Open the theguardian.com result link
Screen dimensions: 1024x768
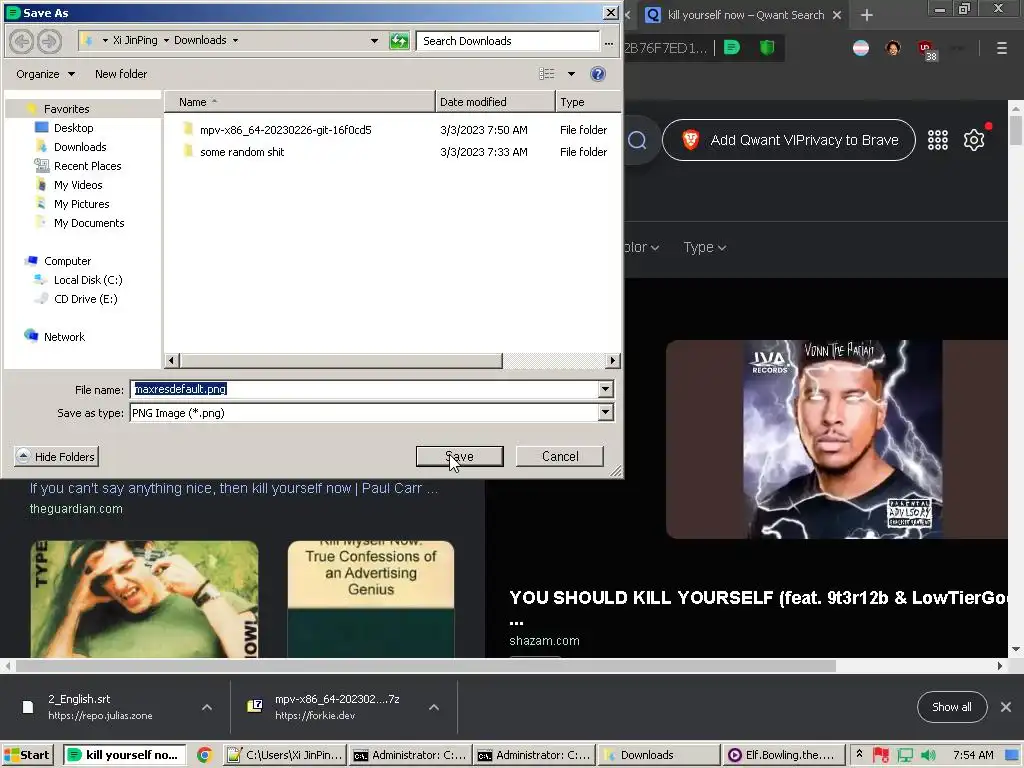[76, 509]
